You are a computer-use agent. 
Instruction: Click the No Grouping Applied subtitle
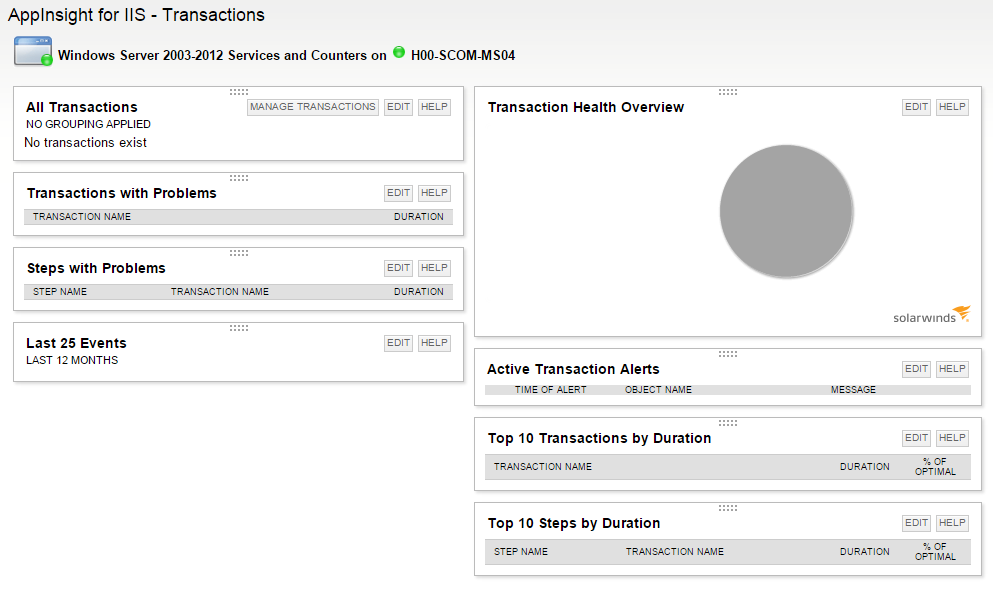click(88, 125)
